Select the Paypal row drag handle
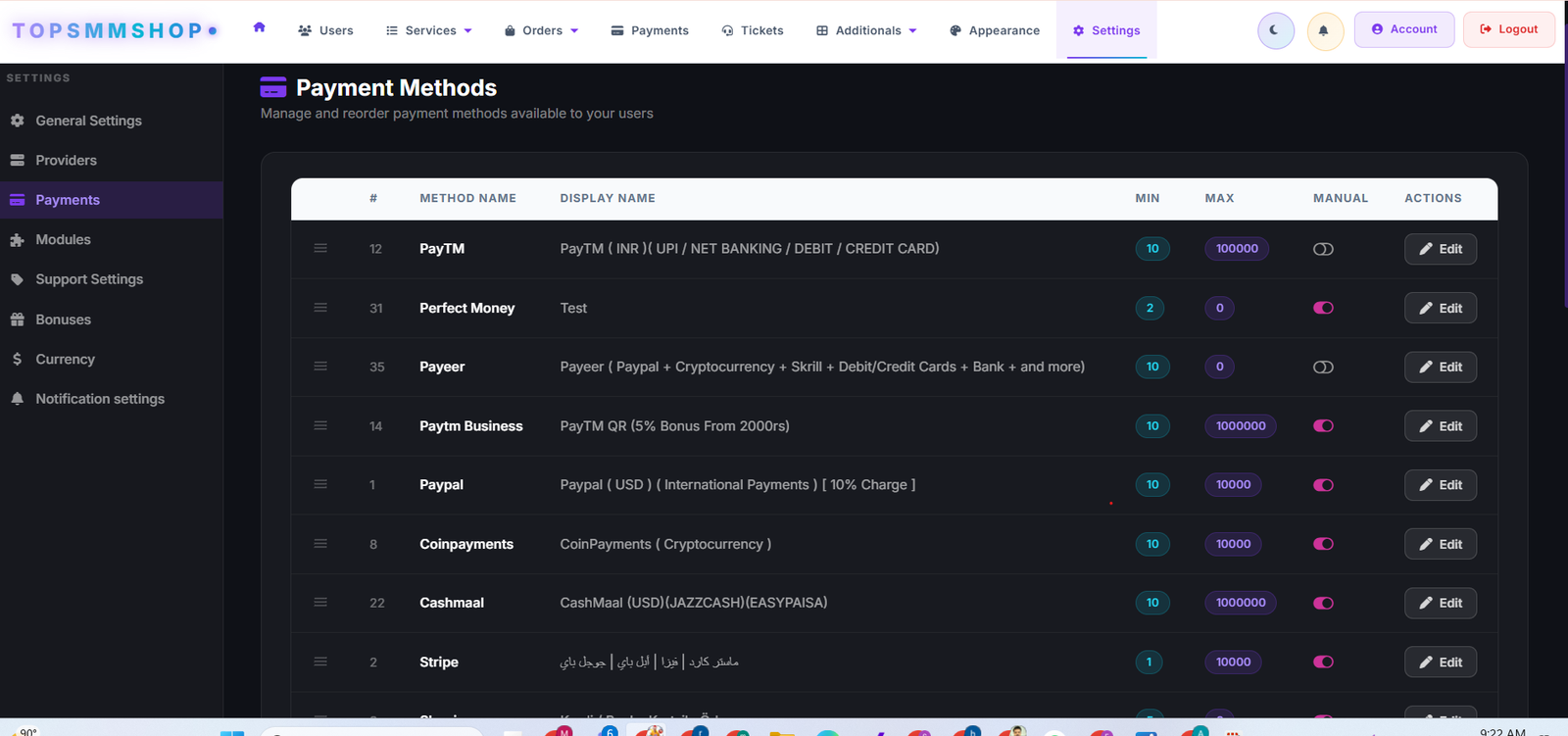The image size is (1568, 736). pos(320,484)
